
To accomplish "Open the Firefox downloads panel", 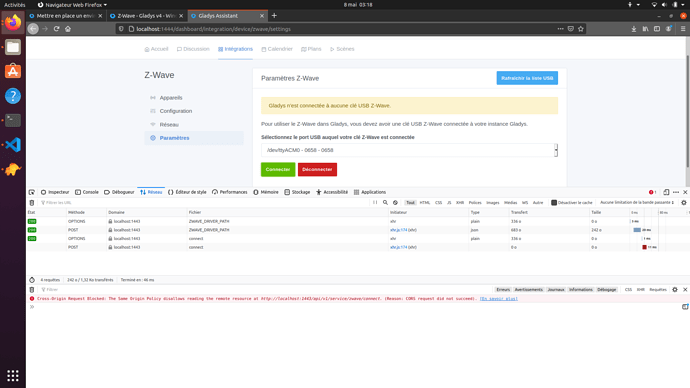I will [634, 29].
